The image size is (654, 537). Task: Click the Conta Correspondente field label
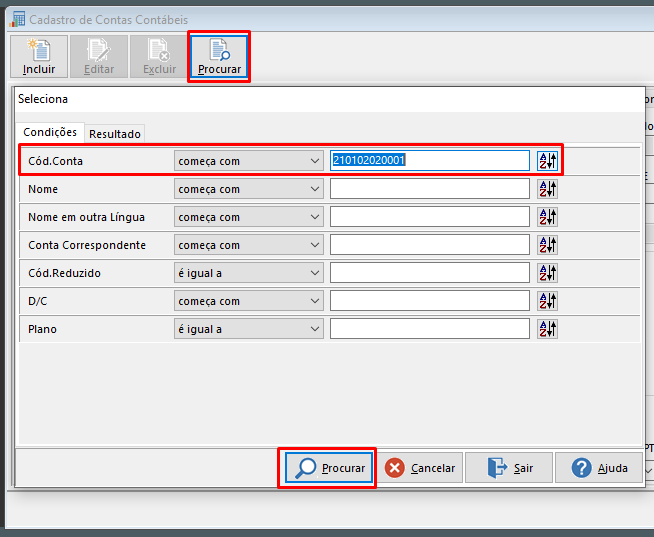(87, 245)
